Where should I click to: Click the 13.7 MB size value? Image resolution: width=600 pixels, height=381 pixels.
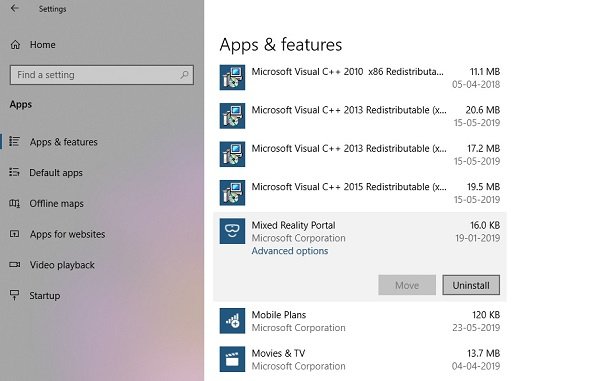pyautogui.click(x=483, y=353)
